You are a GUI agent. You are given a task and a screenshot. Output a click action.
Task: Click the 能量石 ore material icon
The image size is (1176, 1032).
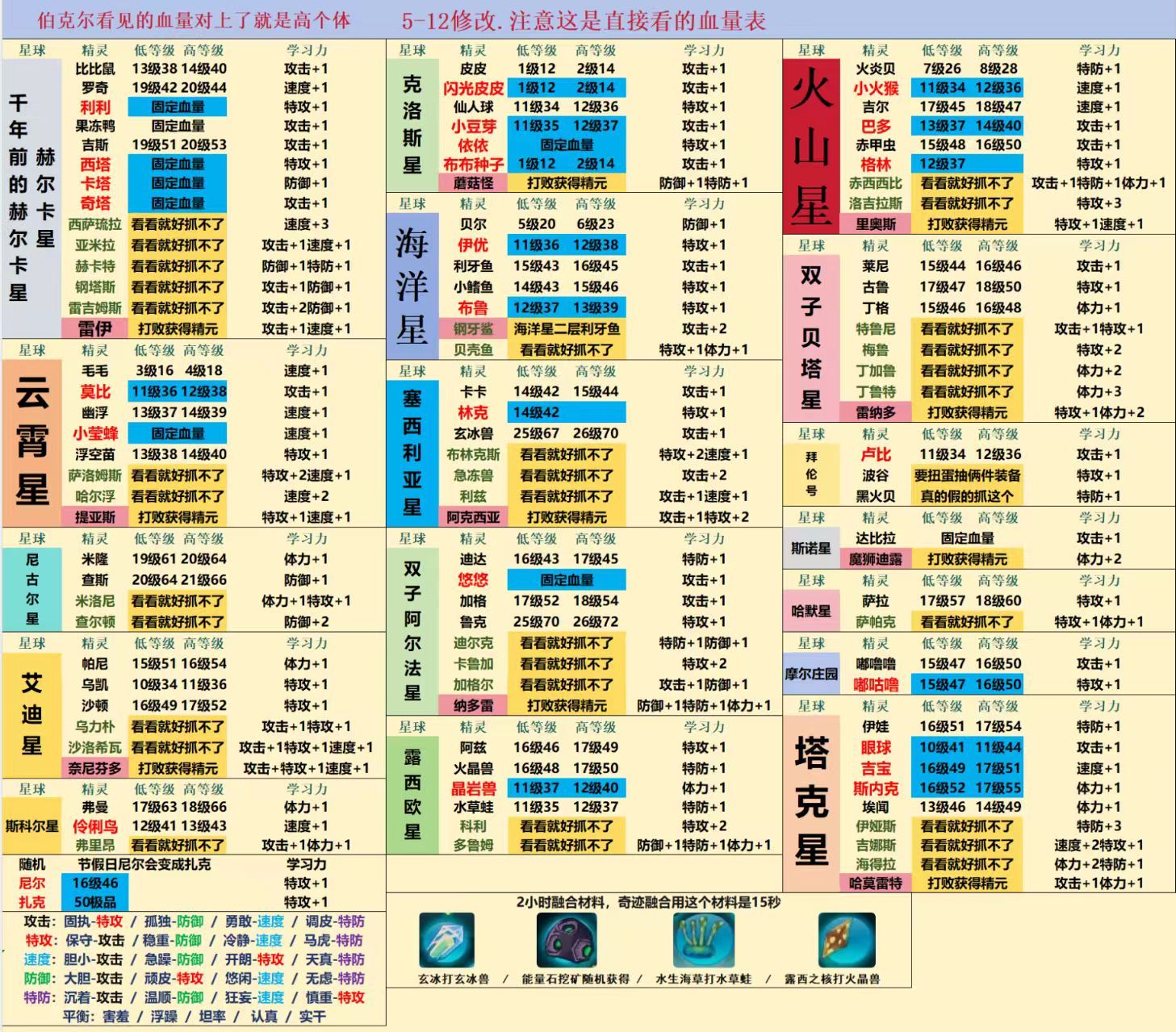567,940
